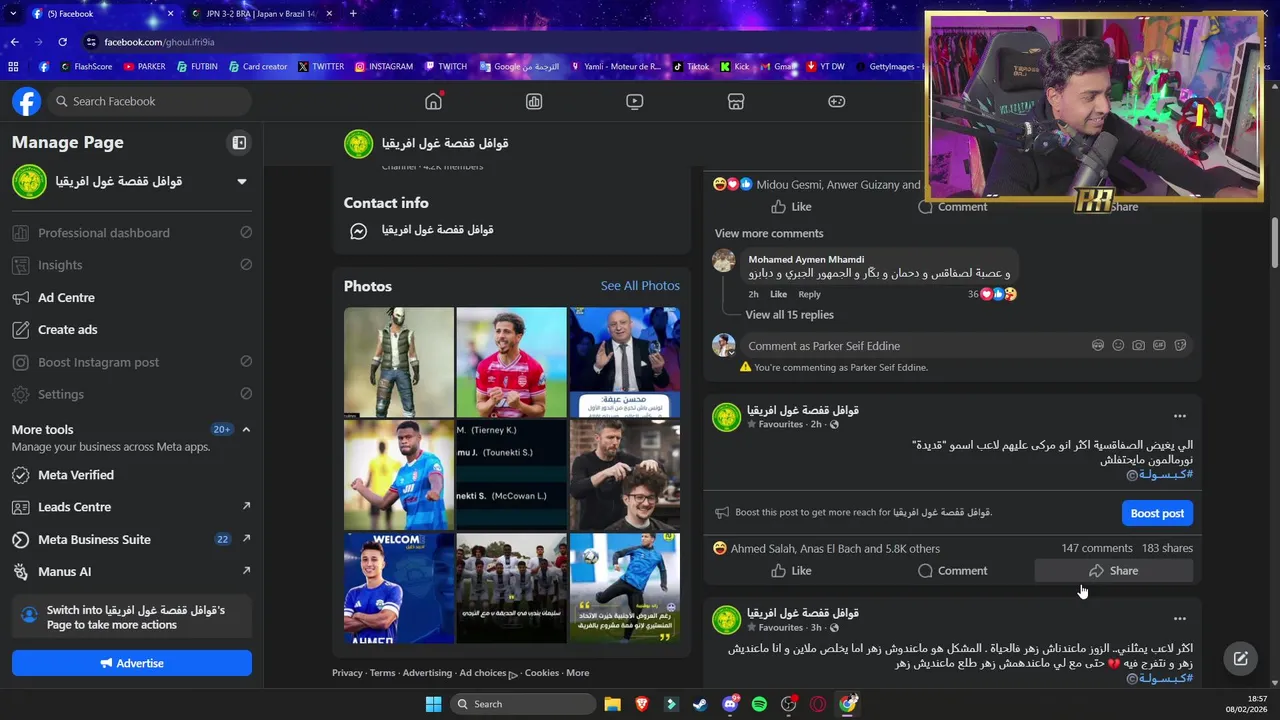The width and height of the screenshot is (1280, 720).
Task: Add GIF to the comment
Action: click(x=1159, y=345)
